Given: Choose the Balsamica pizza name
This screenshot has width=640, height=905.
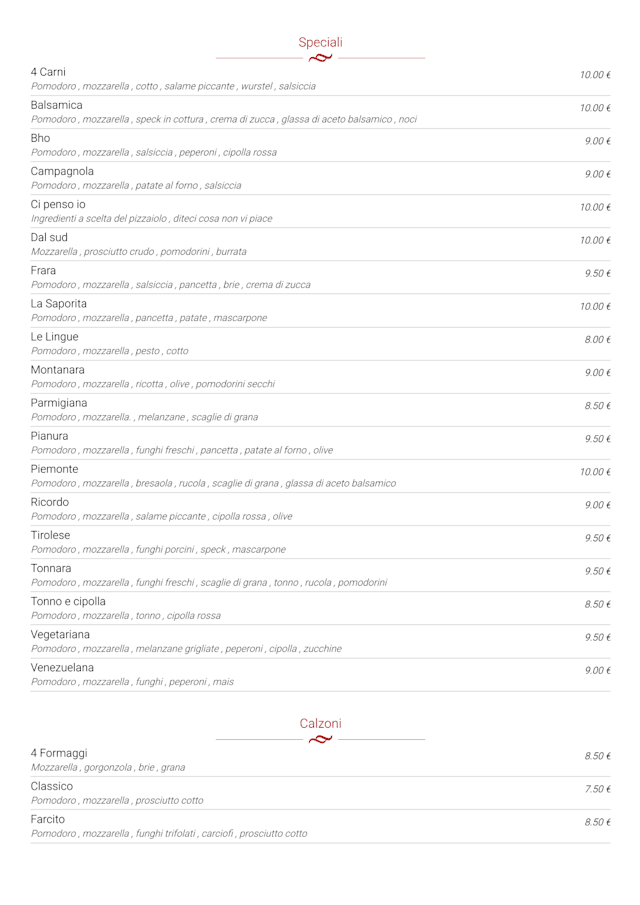Looking at the screenshot, I should 57,105.
